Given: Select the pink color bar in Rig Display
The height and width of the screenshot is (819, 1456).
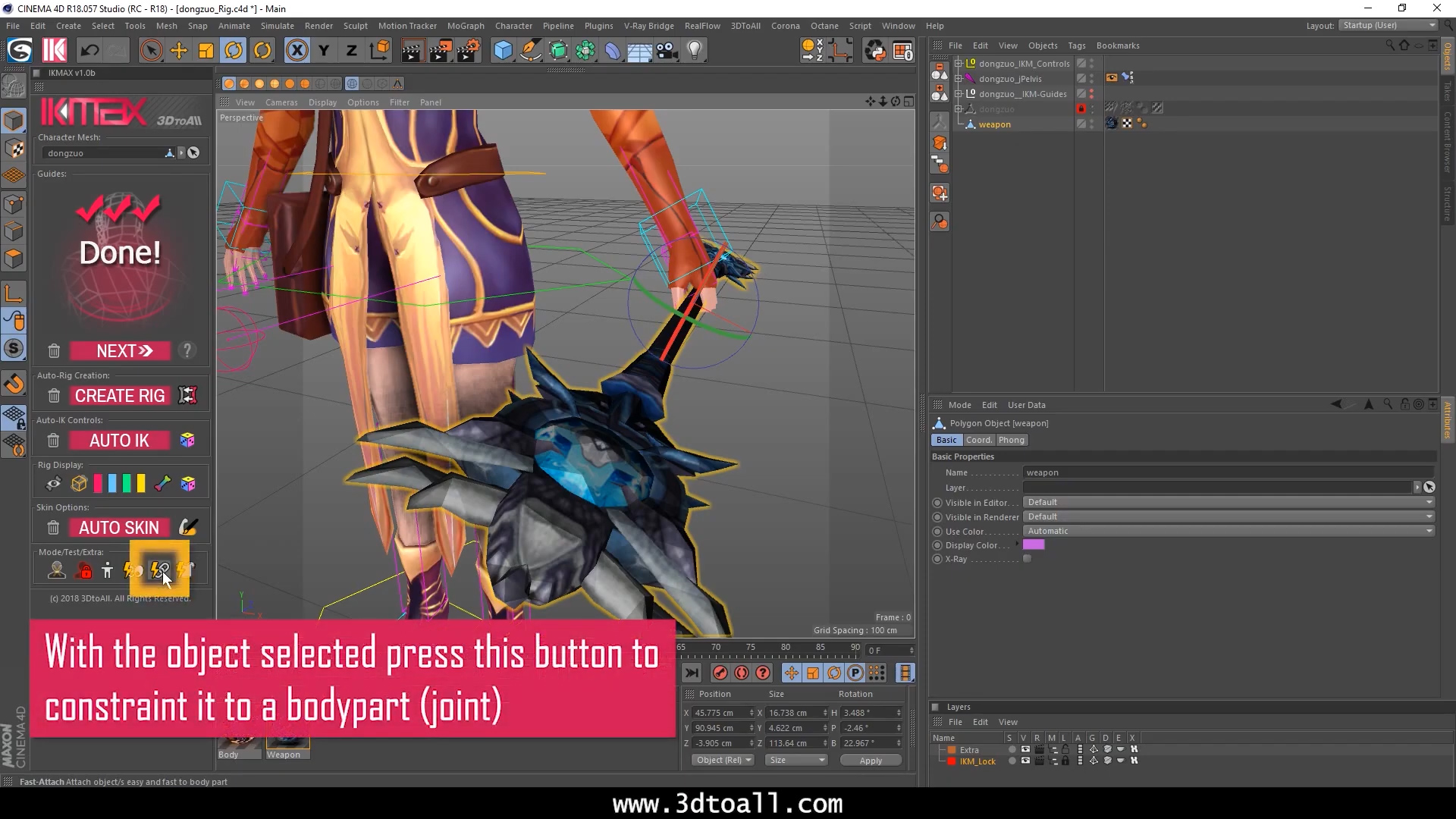Looking at the screenshot, I should click(98, 483).
